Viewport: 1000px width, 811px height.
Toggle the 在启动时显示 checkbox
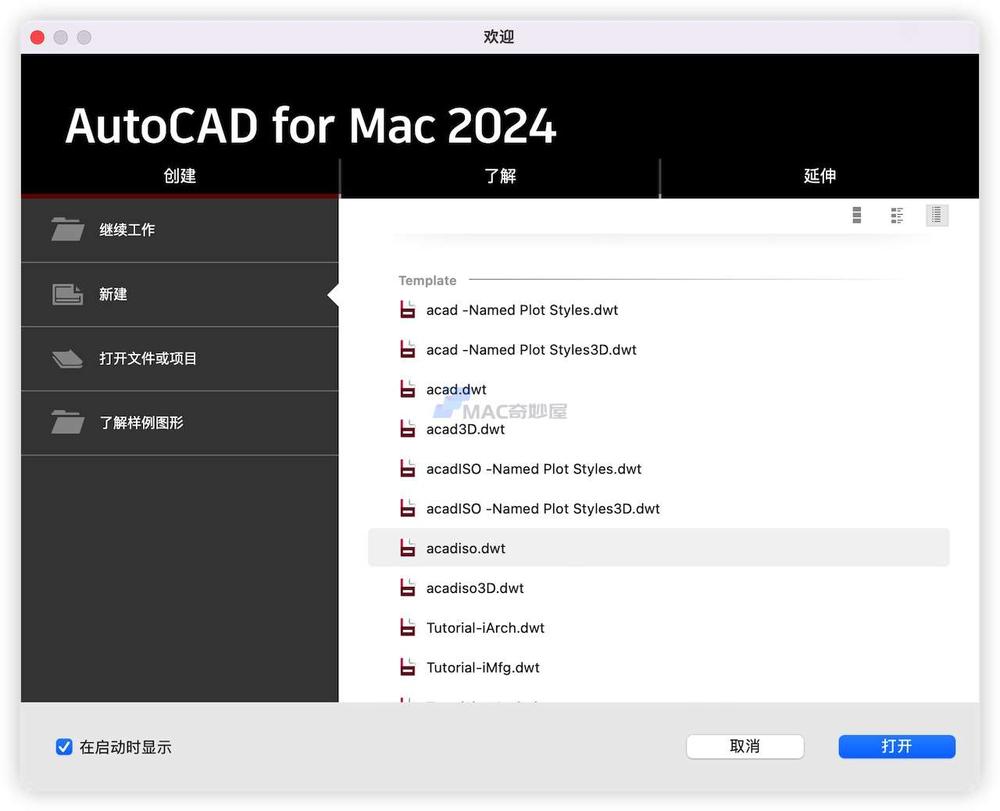coord(64,747)
